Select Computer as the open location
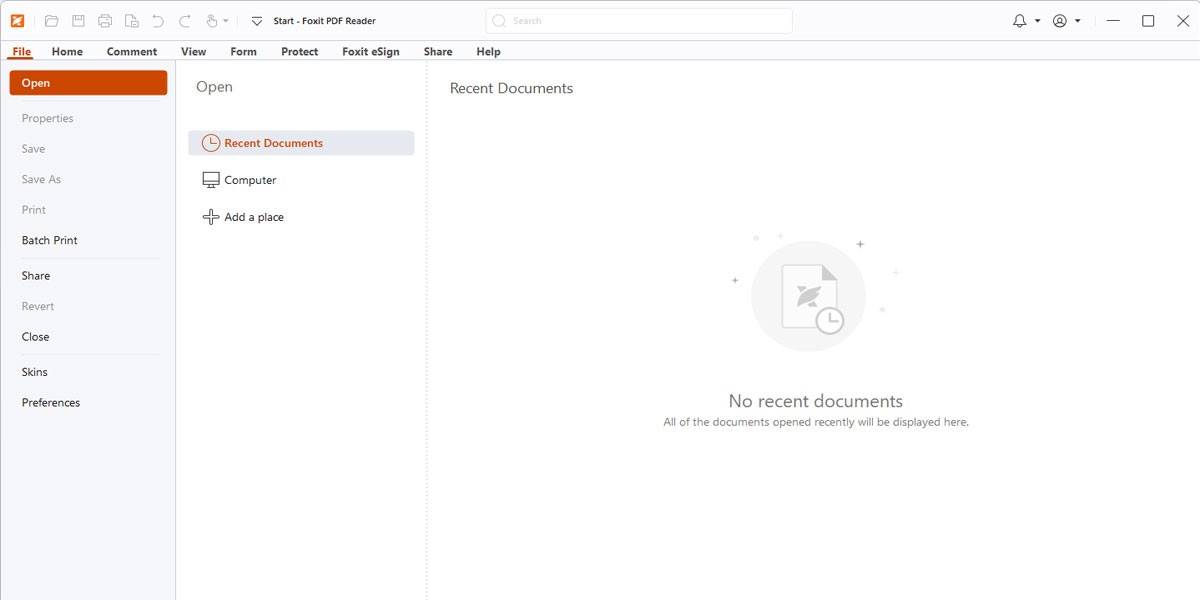The width and height of the screenshot is (1200, 600). [250, 180]
